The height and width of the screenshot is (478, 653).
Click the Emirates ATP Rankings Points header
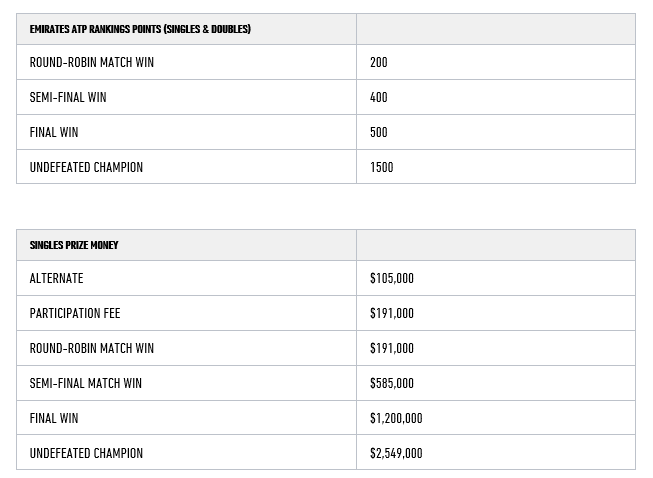click(140, 29)
